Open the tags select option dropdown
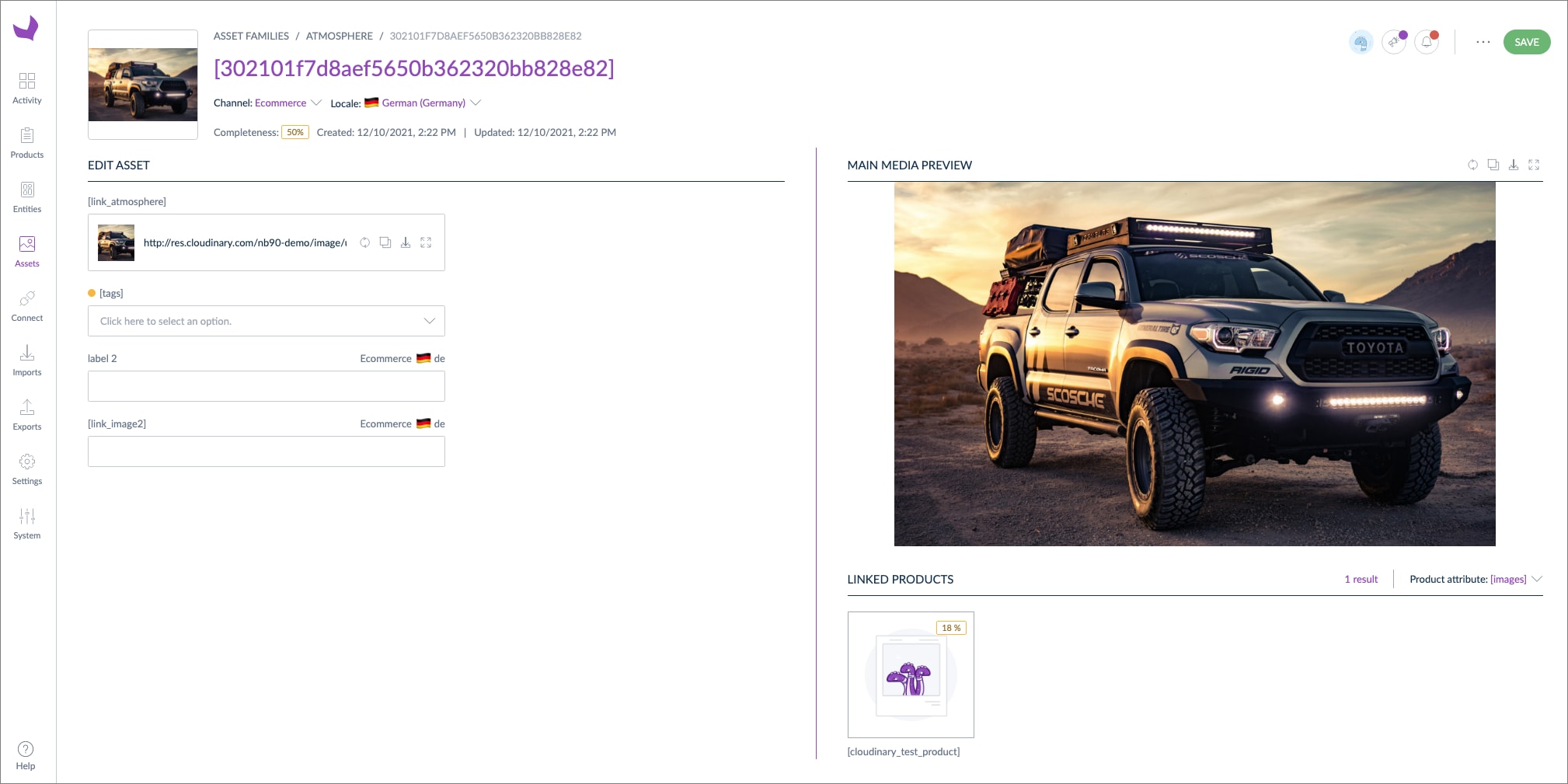Viewport: 1568px width, 784px height. point(267,321)
